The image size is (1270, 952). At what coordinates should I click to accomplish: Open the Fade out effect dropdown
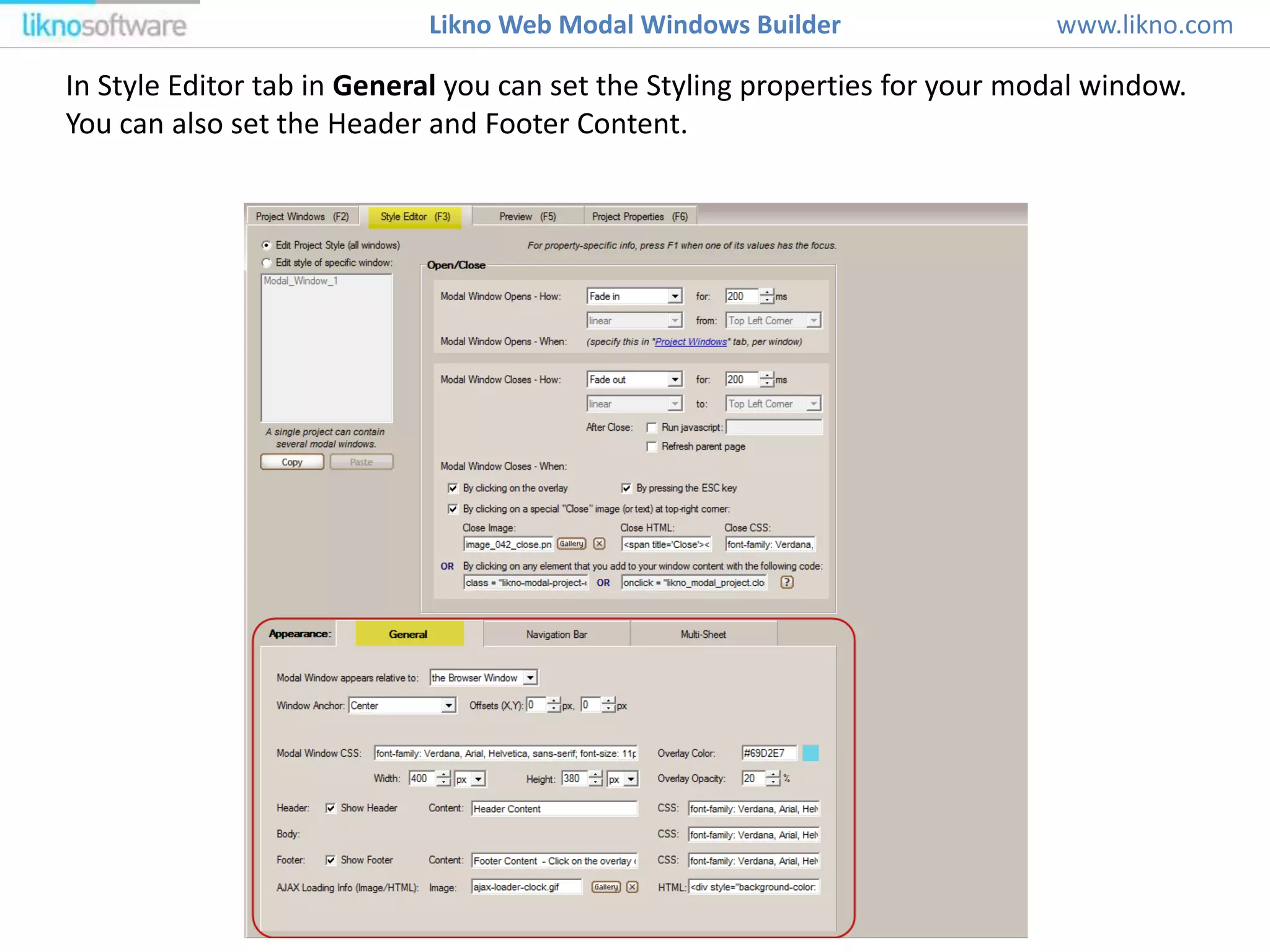coord(675,379)
